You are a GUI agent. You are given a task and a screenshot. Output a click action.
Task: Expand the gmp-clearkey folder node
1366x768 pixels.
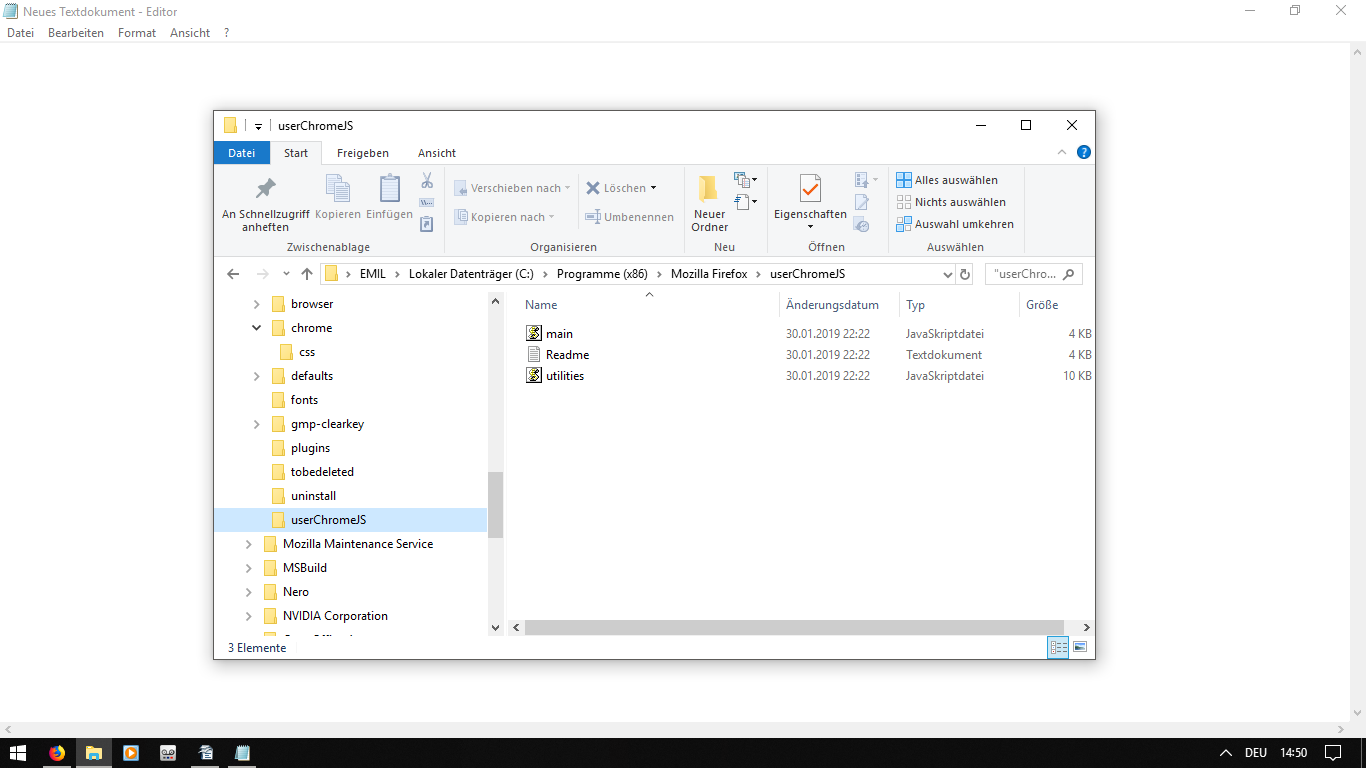[257, 424]
